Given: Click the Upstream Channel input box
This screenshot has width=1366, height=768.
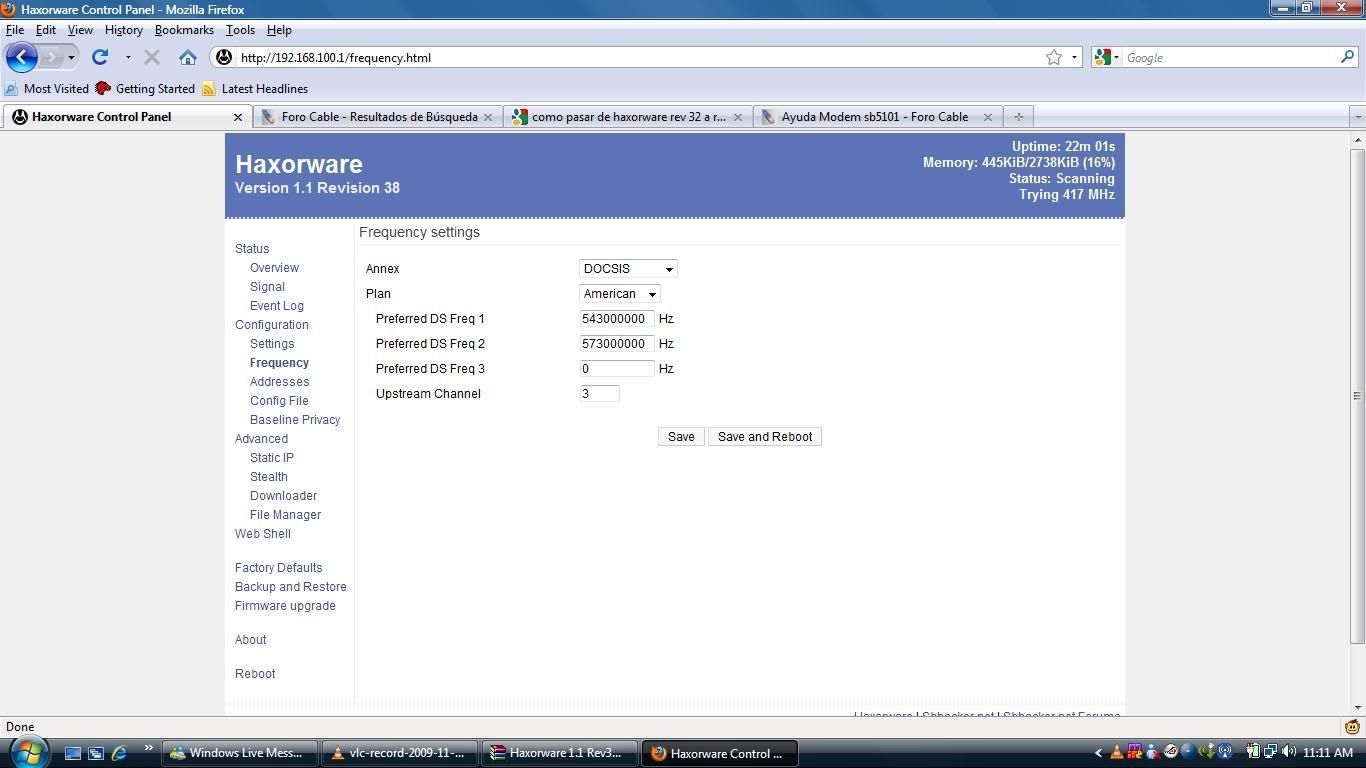Looking at the screenshot, I should click(x=599, y=394).
